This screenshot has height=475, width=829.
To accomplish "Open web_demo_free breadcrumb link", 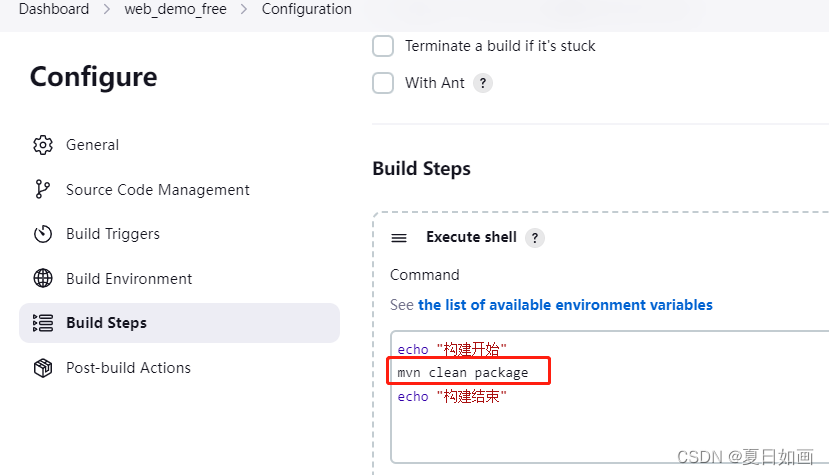I will (x=175, y=9).
